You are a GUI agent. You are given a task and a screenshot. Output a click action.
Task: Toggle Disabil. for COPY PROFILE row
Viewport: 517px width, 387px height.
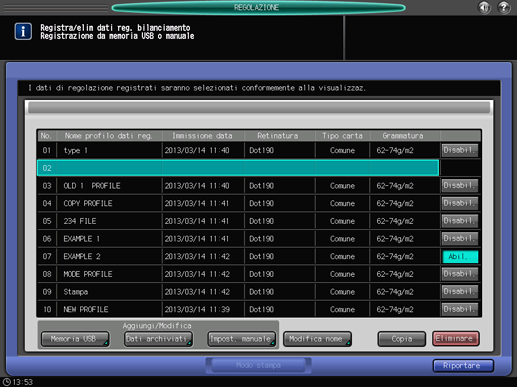460,203
